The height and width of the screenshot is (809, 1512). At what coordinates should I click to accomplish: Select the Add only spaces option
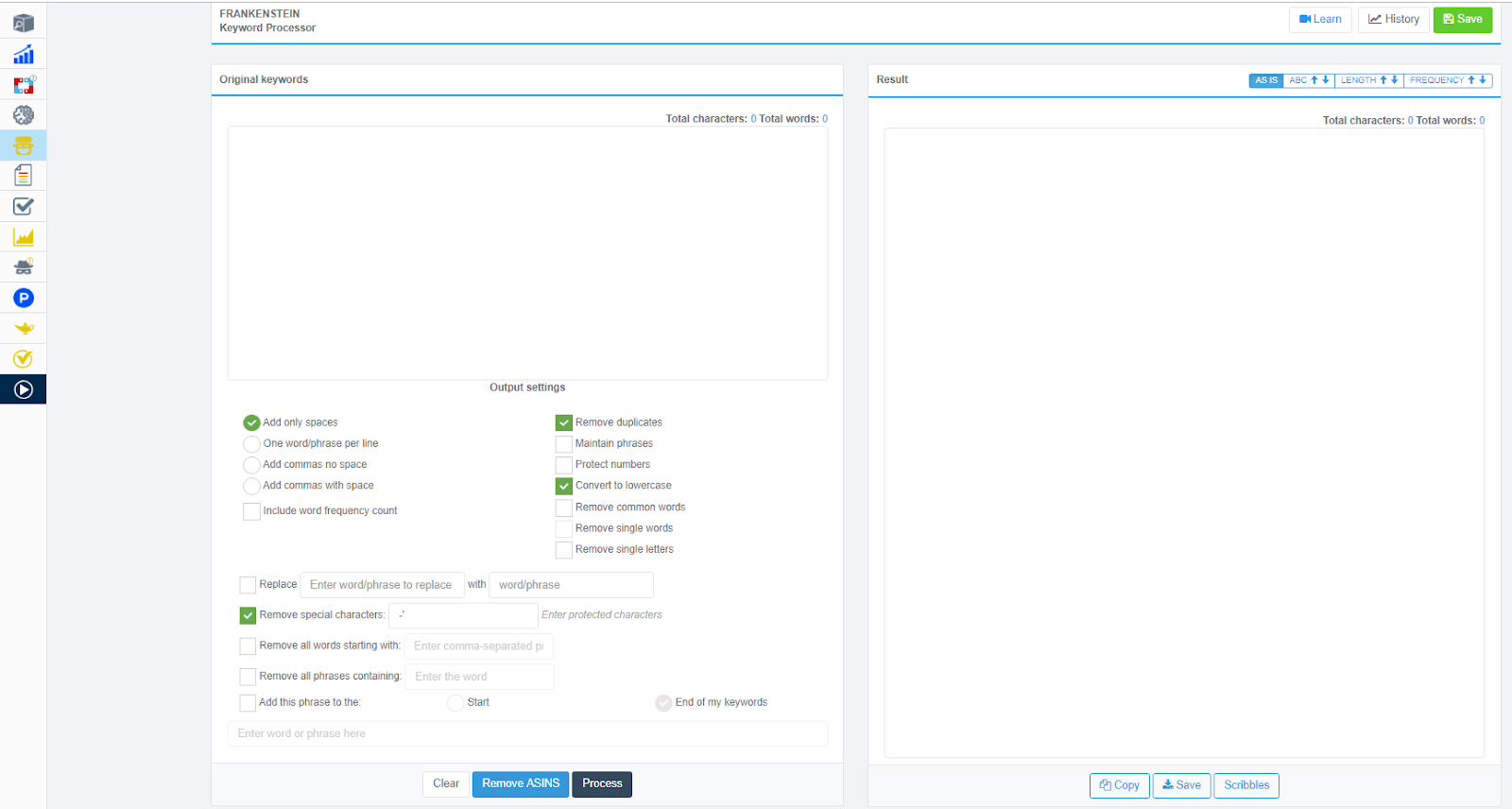[251, 422]
